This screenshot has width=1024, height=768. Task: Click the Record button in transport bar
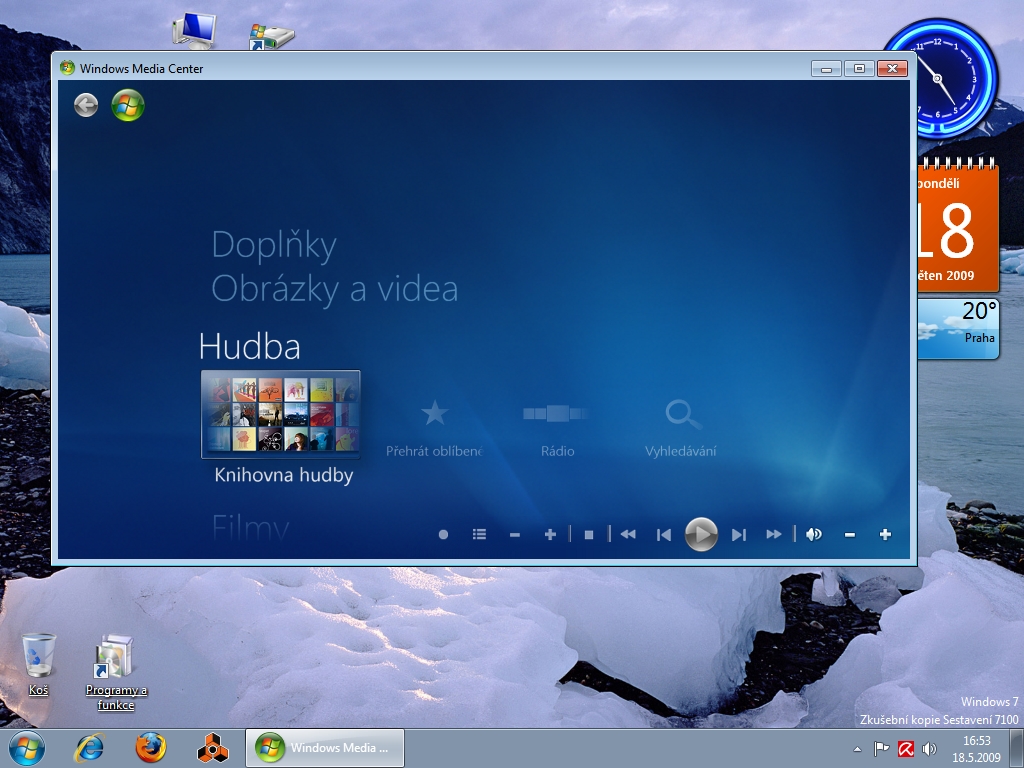pyautogui.click(x=443, y=534)
